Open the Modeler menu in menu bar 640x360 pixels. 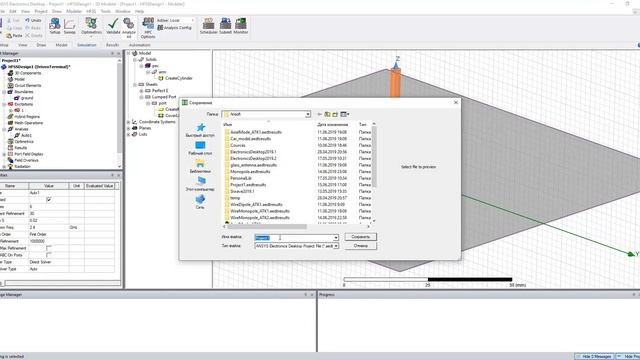click(x=74, y=11)
